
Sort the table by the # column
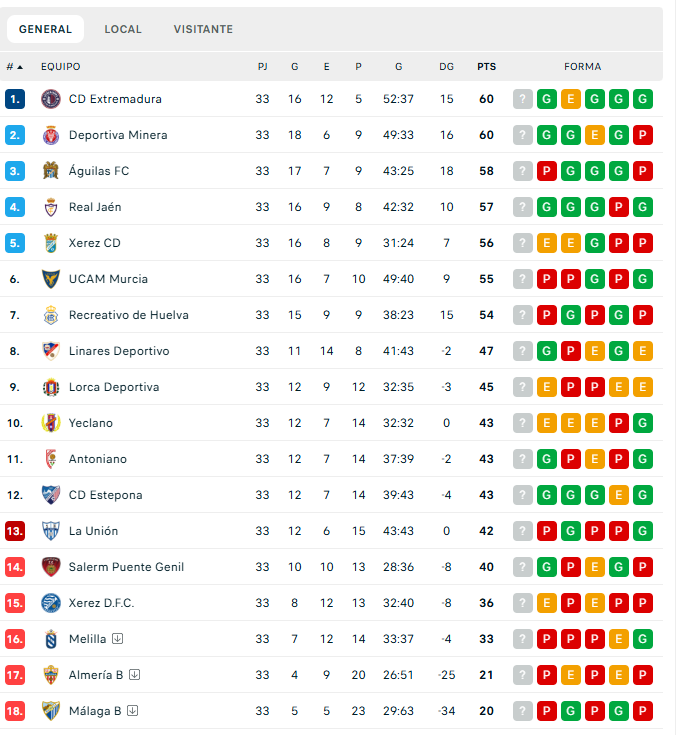(14, 67)
